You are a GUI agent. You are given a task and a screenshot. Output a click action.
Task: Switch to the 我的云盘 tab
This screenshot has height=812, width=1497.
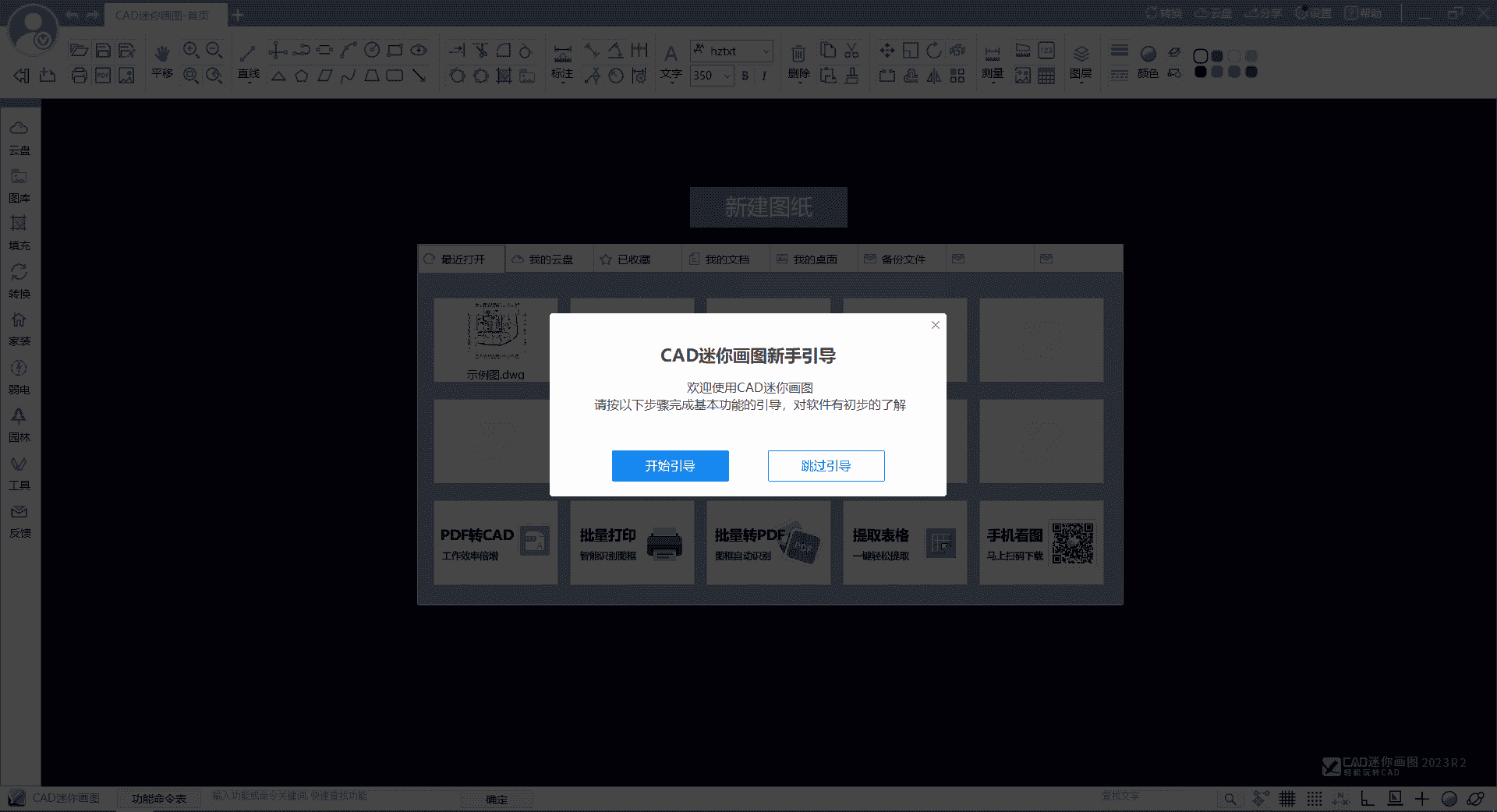click(550, 259)
